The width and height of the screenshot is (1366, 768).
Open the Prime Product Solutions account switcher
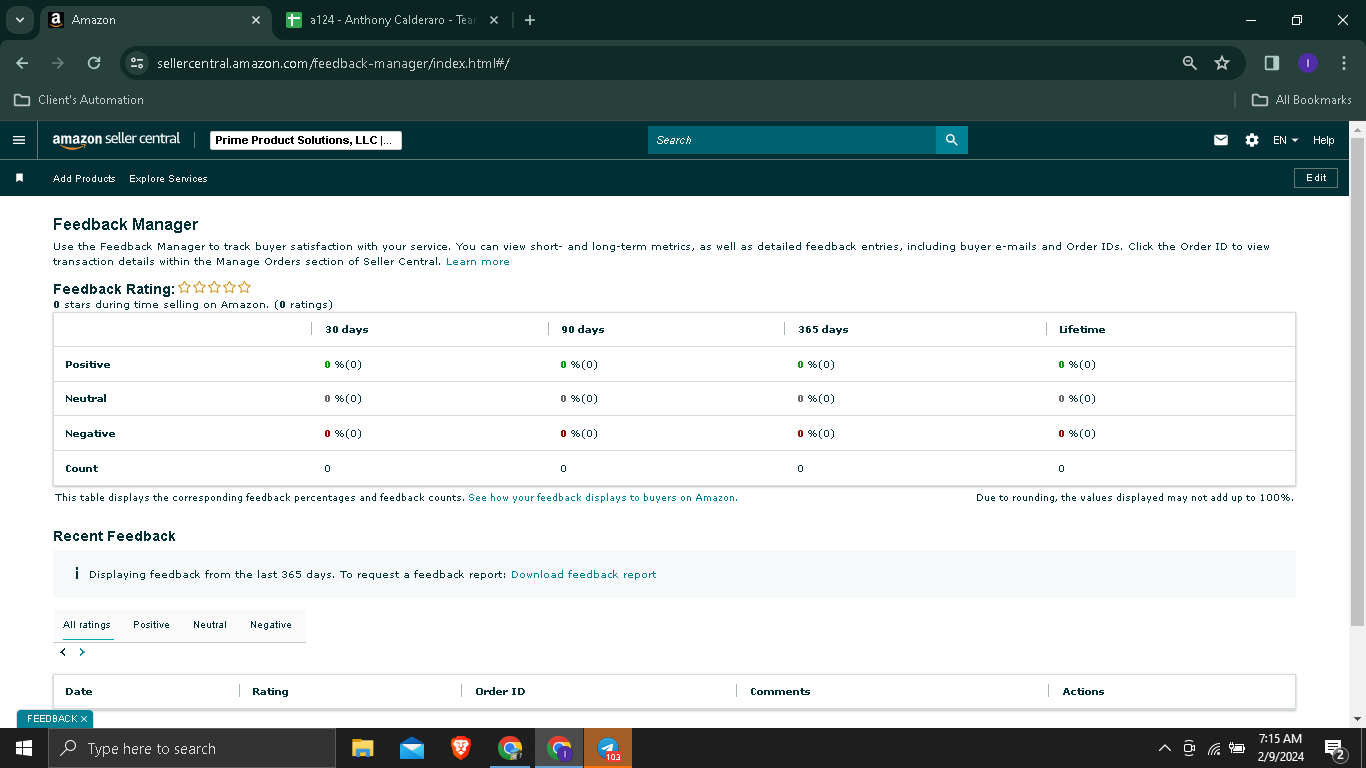tap(306, 140)
